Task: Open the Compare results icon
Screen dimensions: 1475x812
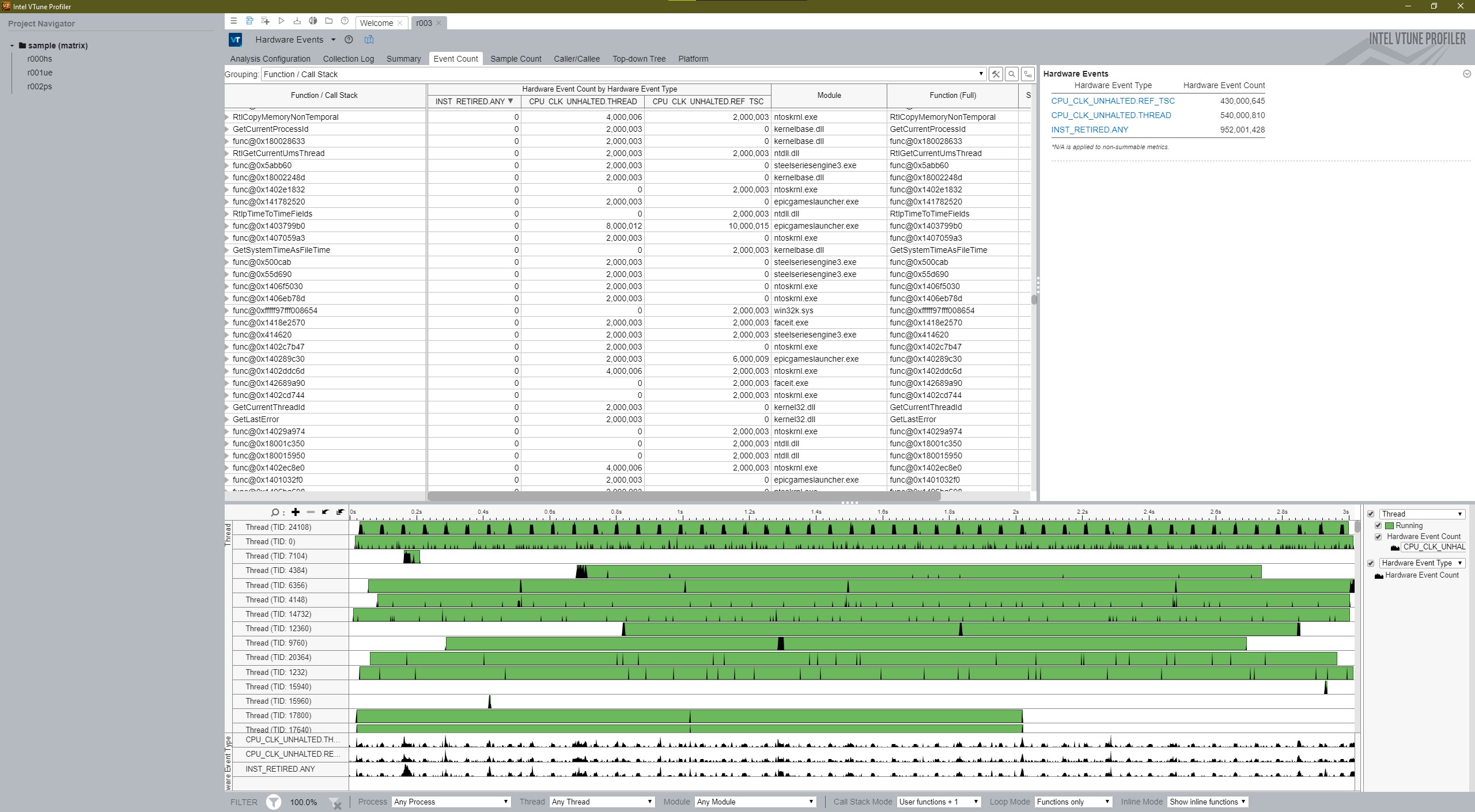Action: 313,21
